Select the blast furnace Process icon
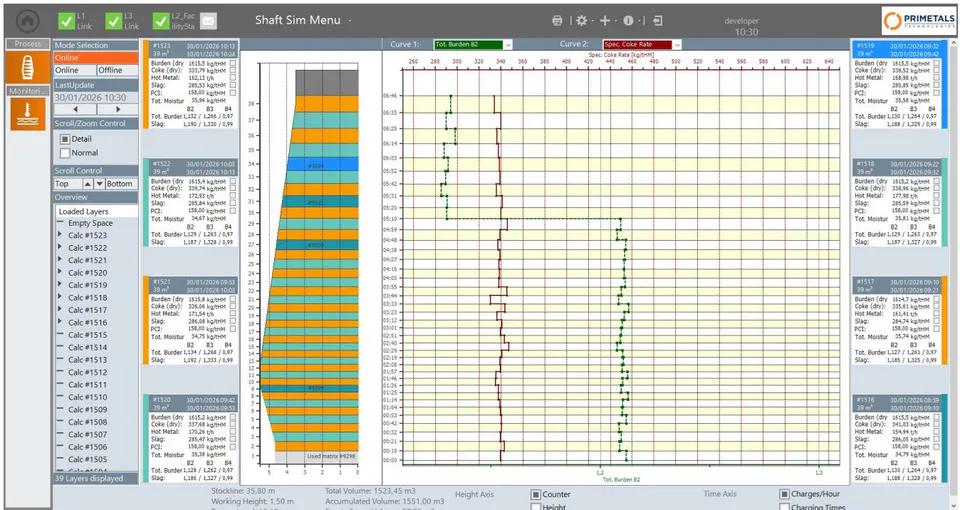960x510 pixels. point(28,67)
